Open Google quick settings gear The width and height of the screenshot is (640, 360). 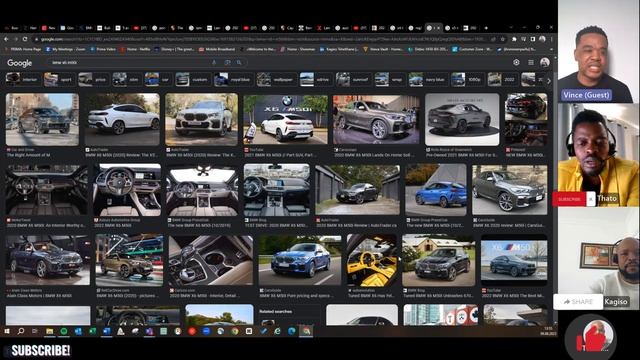click(516, 62)
